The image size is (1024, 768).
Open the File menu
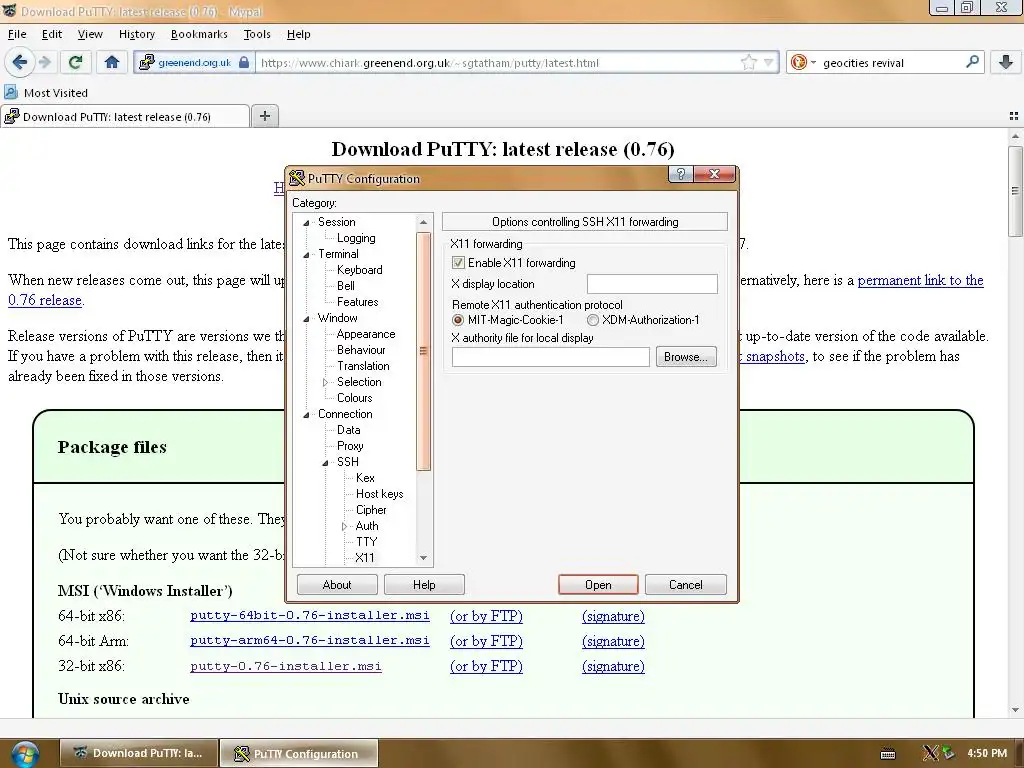point(17,34)
